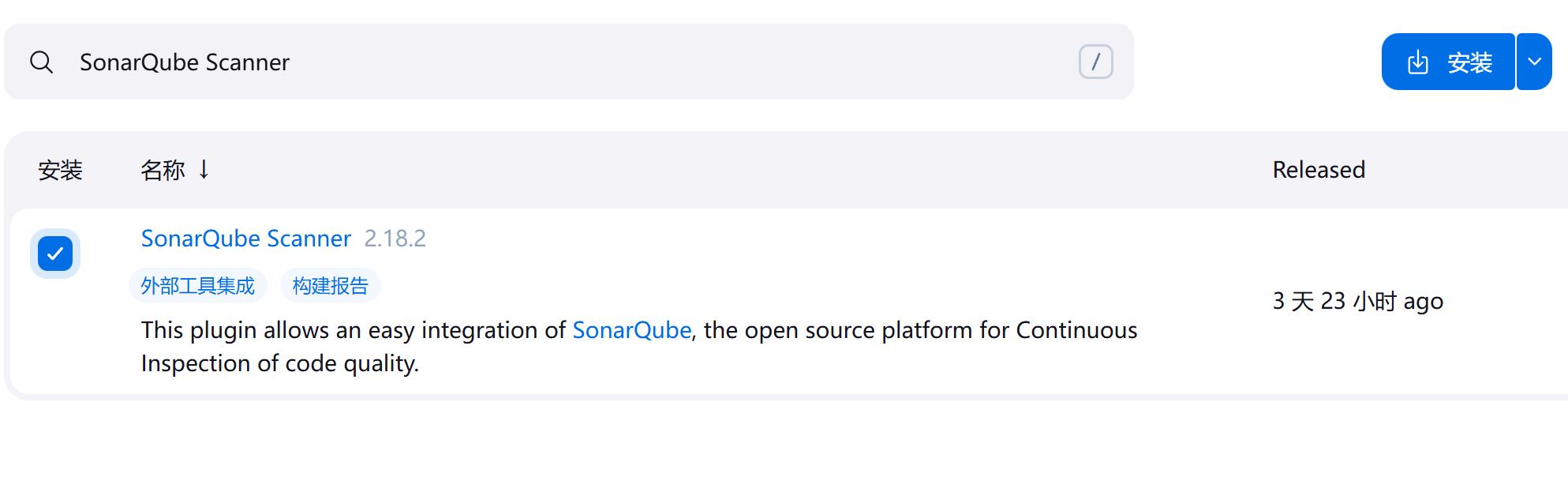Click the slash shortcut key hint

pos(1095,62)
